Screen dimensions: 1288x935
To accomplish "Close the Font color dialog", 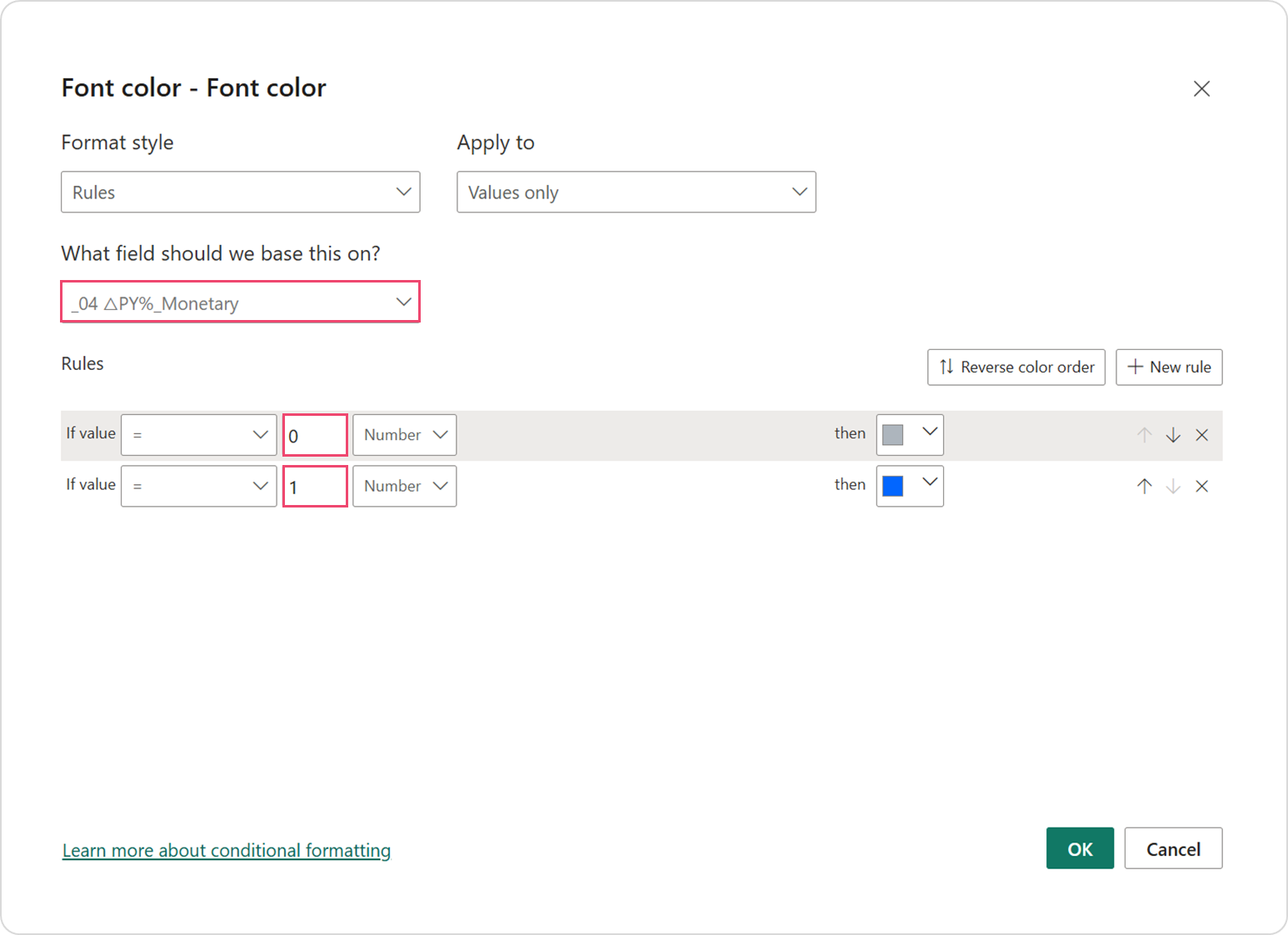I will point(1201,88).
